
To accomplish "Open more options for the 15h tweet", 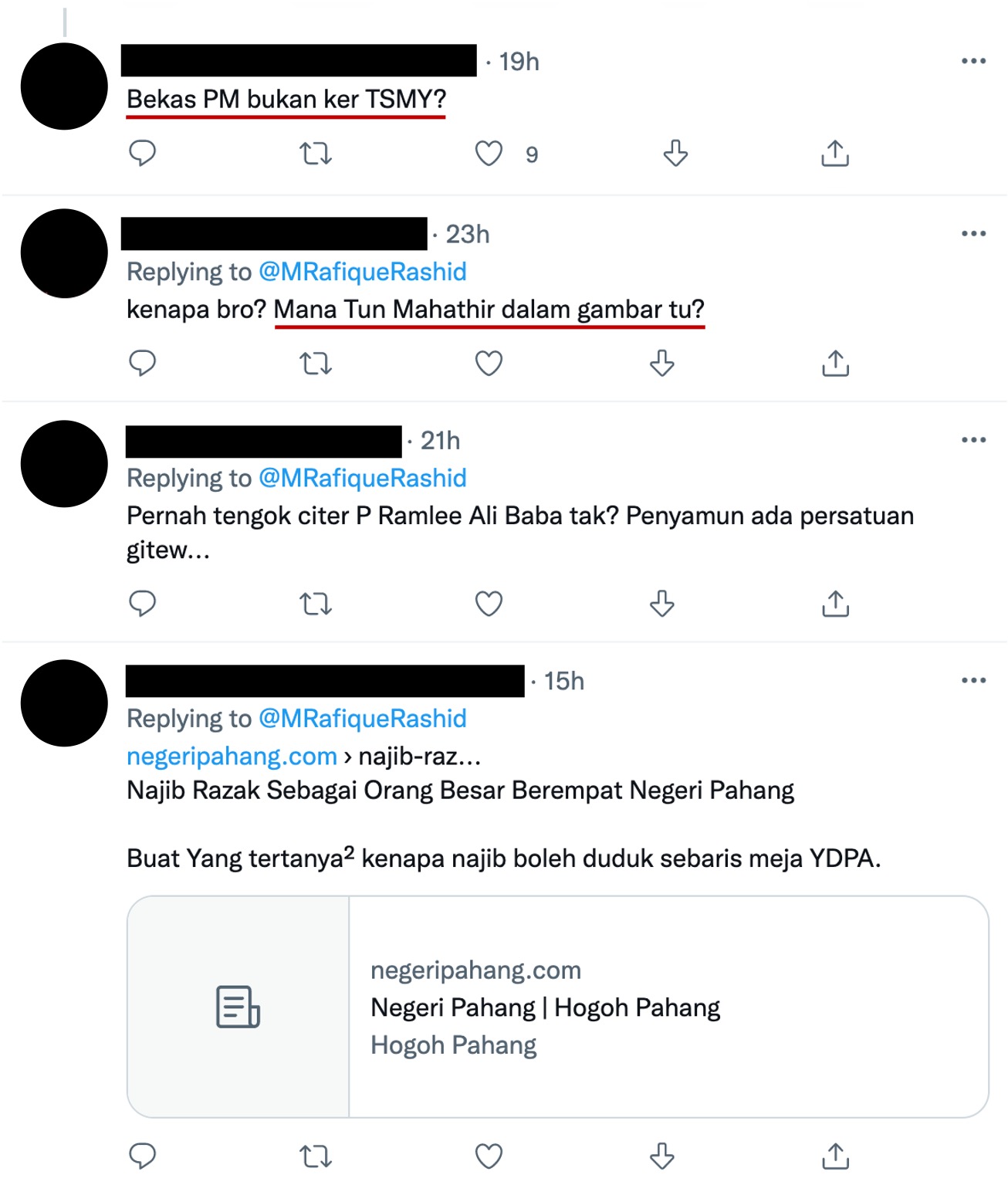I will (x=973, y=680).
